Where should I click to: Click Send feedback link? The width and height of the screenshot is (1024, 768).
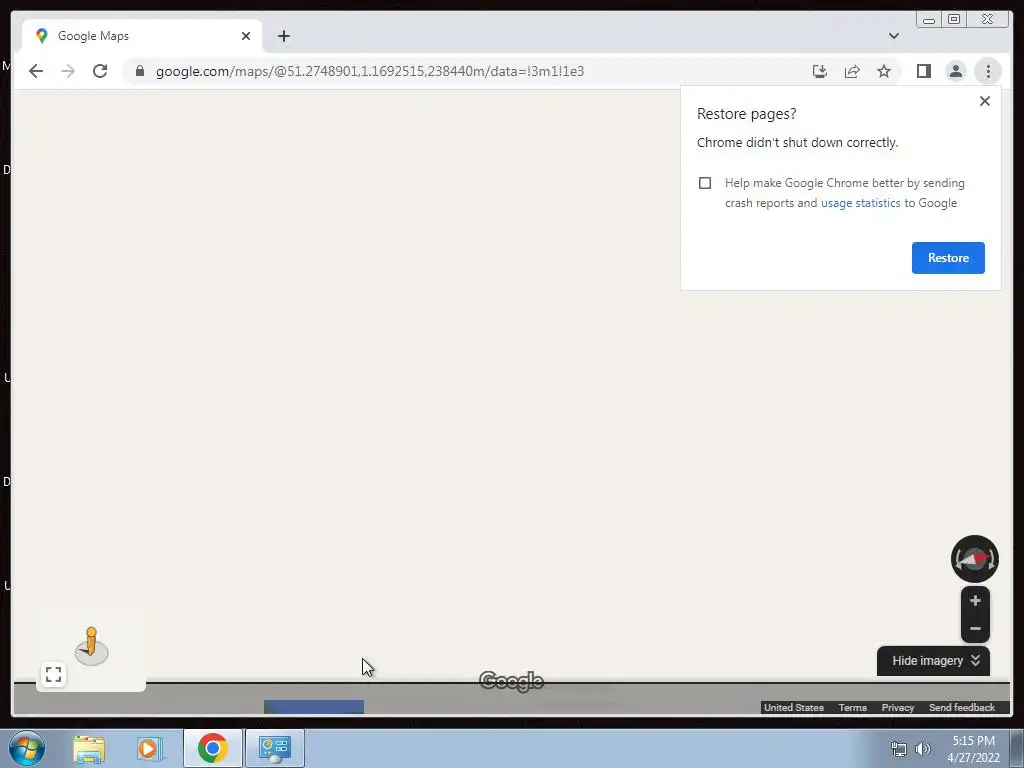click(x=961, y=708)
